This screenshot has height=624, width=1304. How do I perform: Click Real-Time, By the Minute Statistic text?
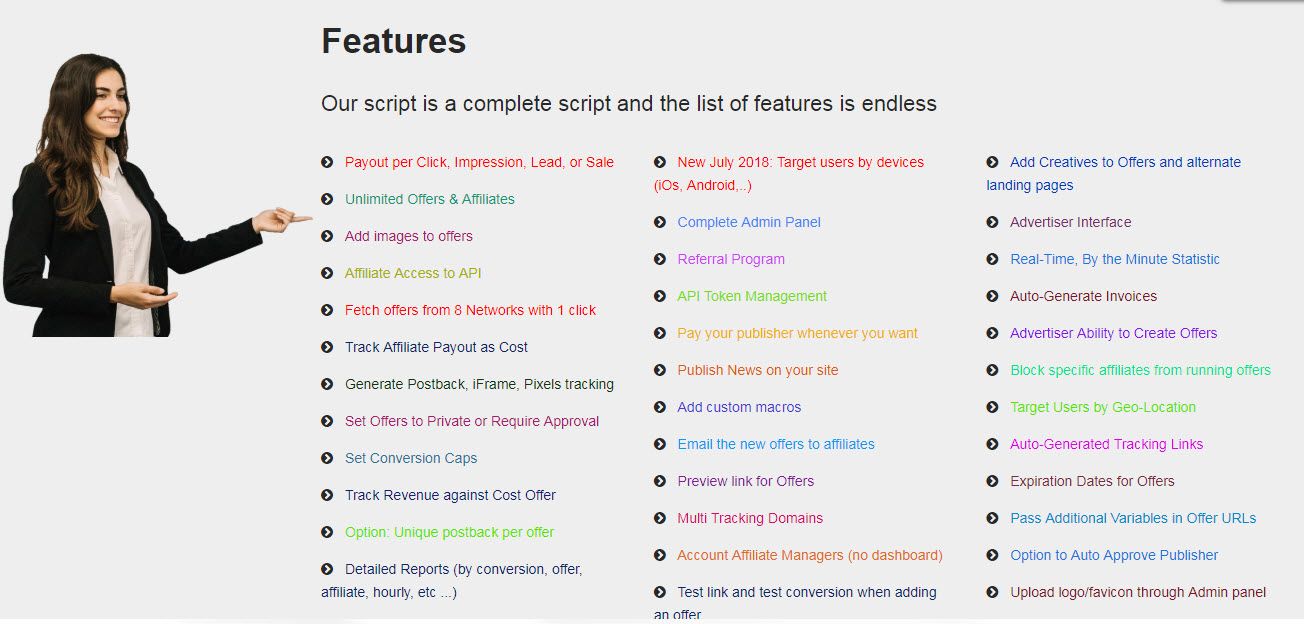click(1115, 259)
